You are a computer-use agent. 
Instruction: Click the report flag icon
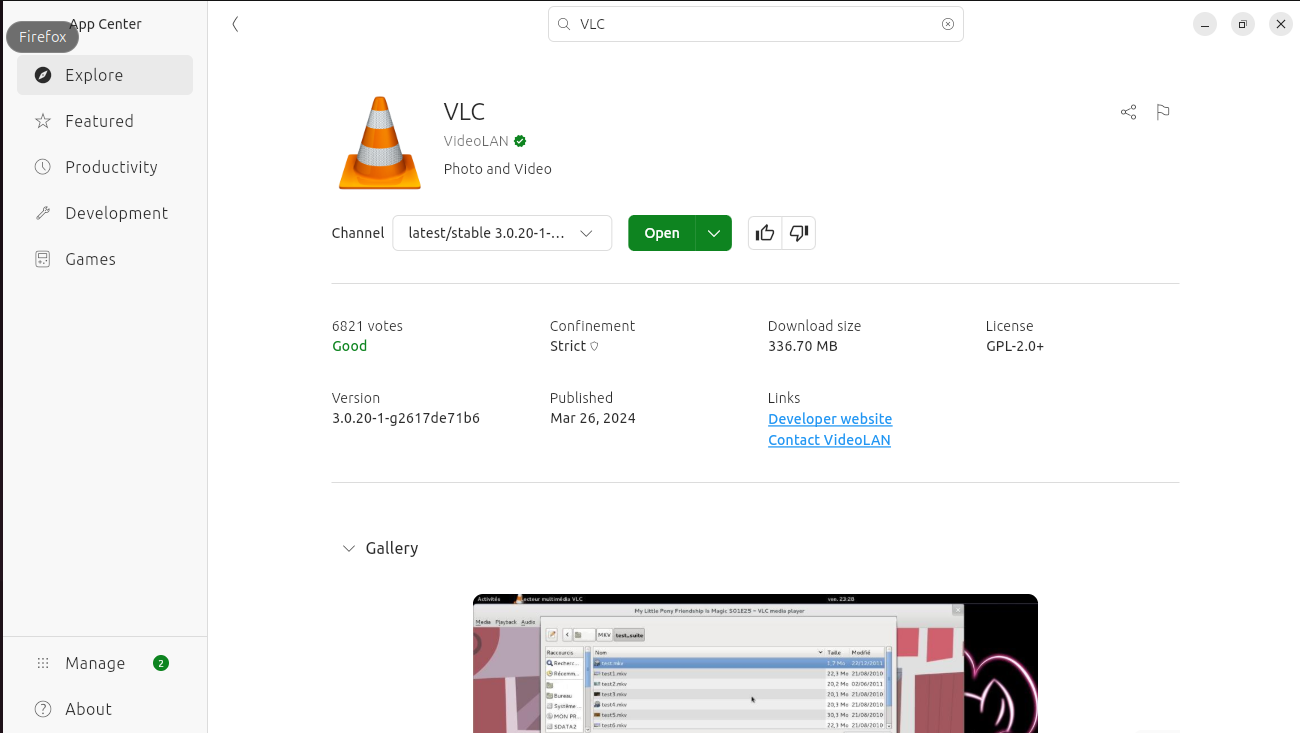(x=1162, y=112)
